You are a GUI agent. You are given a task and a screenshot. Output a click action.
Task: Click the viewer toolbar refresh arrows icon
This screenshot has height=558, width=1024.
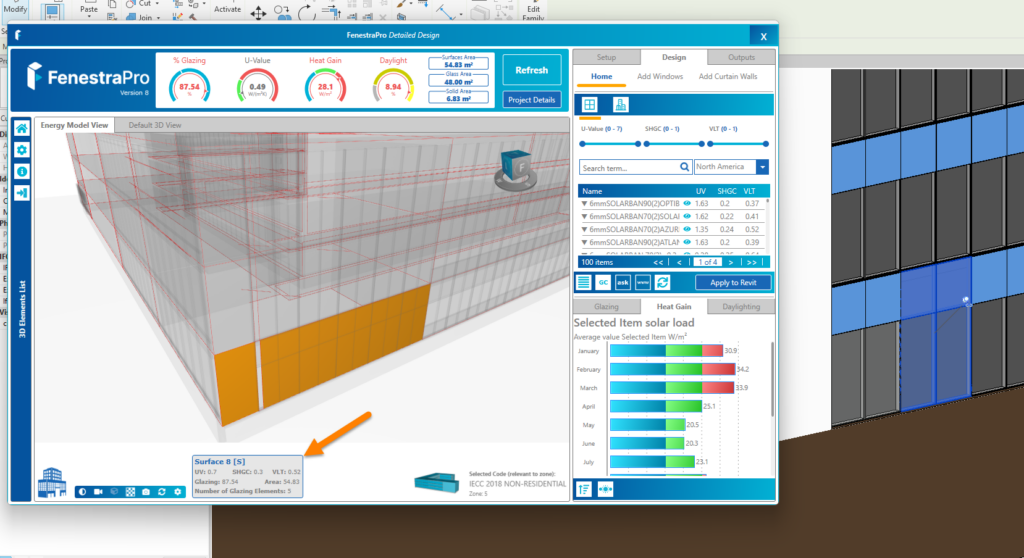coord(161,491)
